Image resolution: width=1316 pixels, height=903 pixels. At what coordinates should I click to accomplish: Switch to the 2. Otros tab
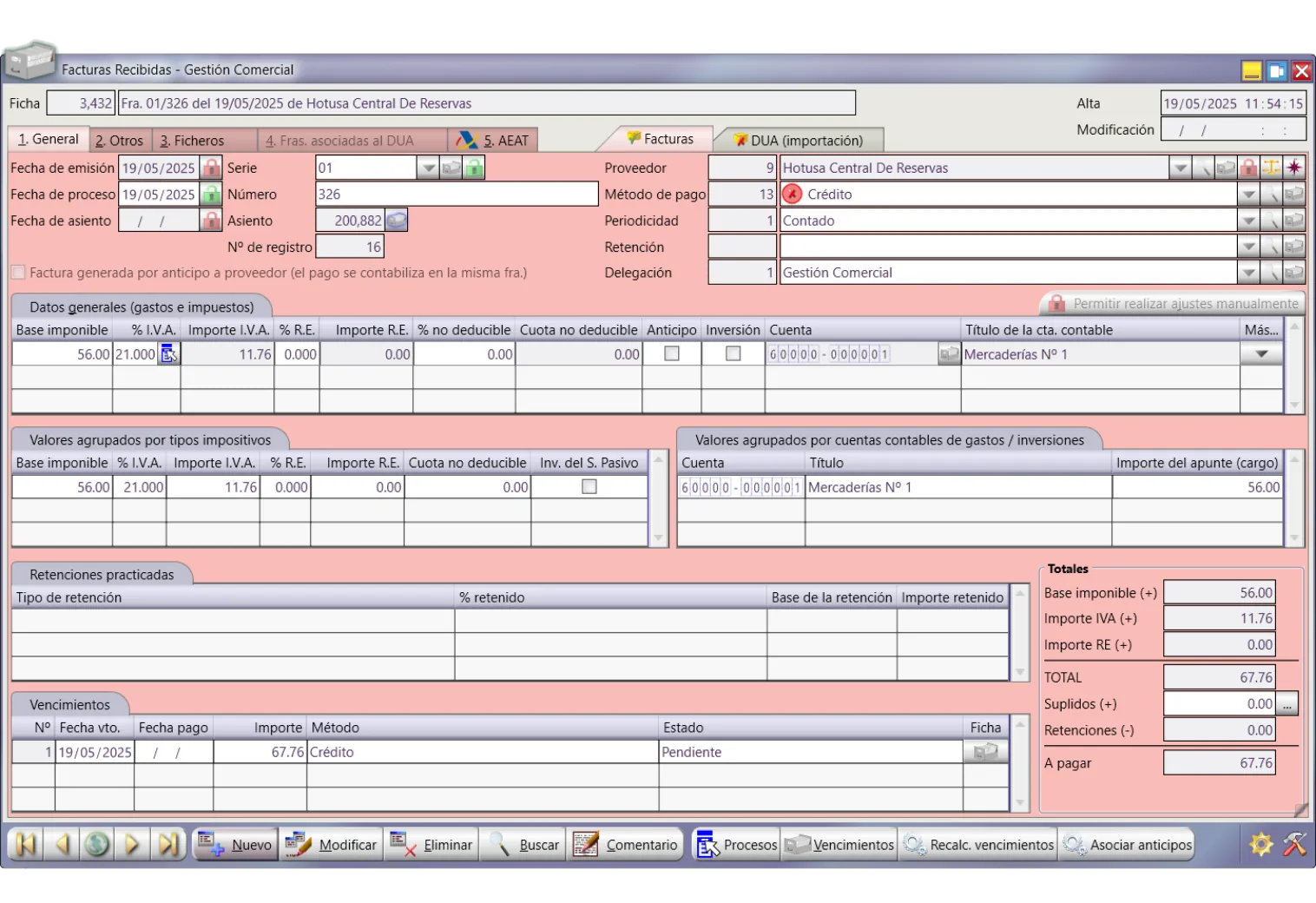click(x=120, y=141)
